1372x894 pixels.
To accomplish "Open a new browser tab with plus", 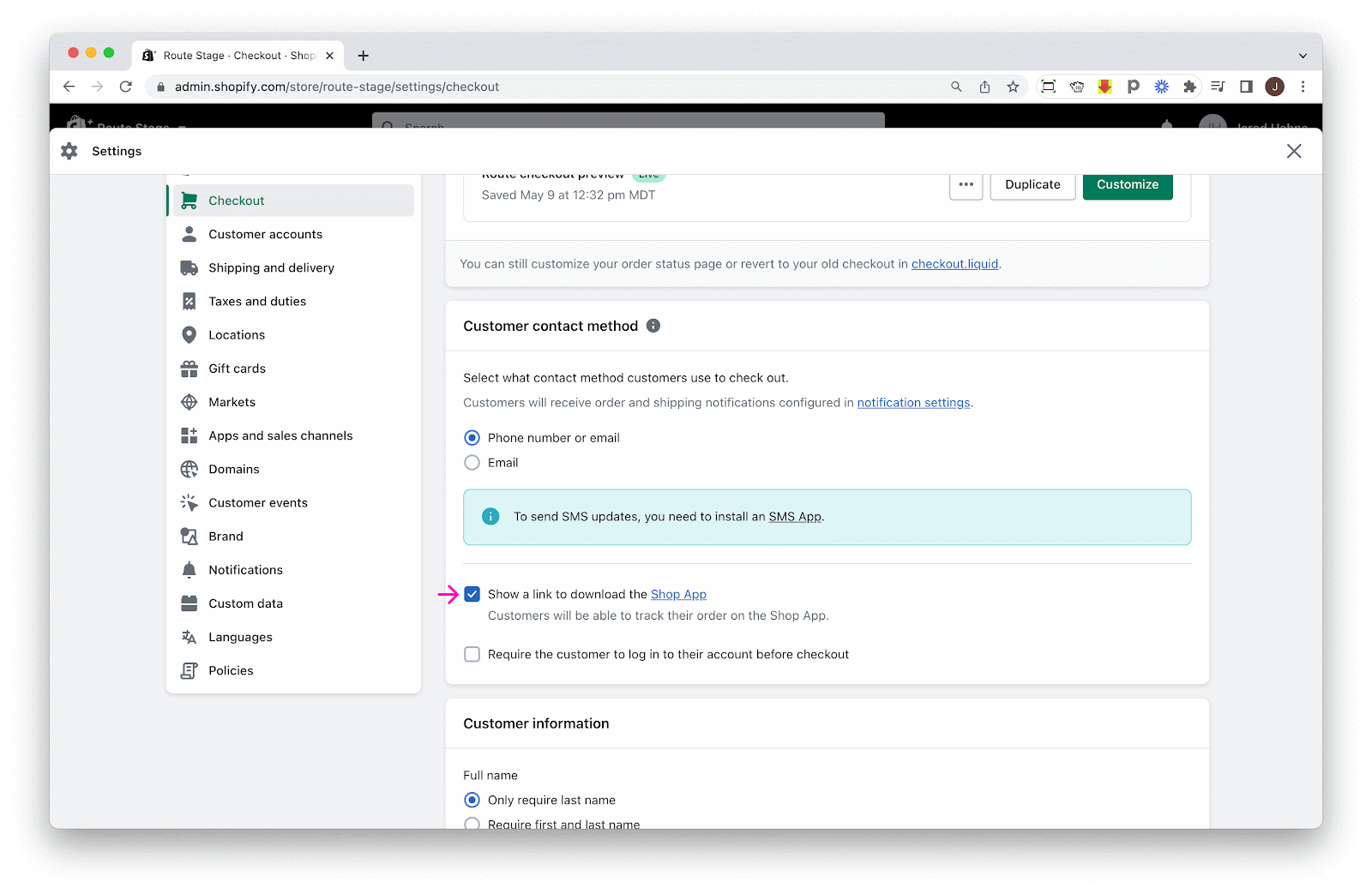I will click(364, 56).
